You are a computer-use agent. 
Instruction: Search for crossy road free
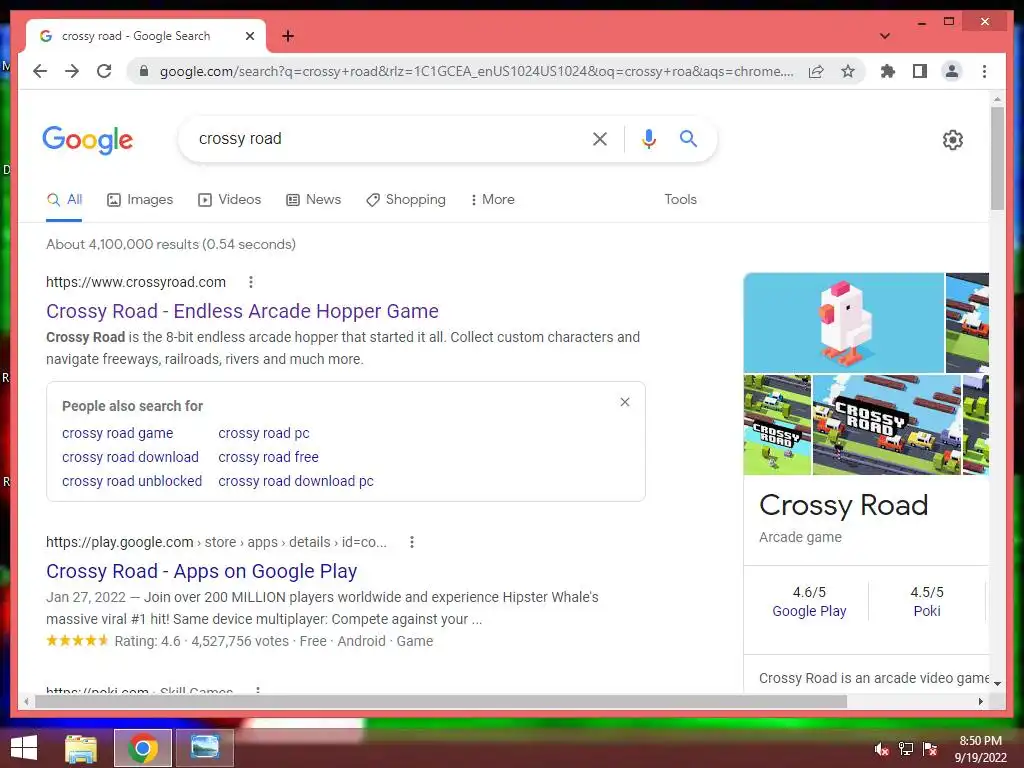coord(268,457)
